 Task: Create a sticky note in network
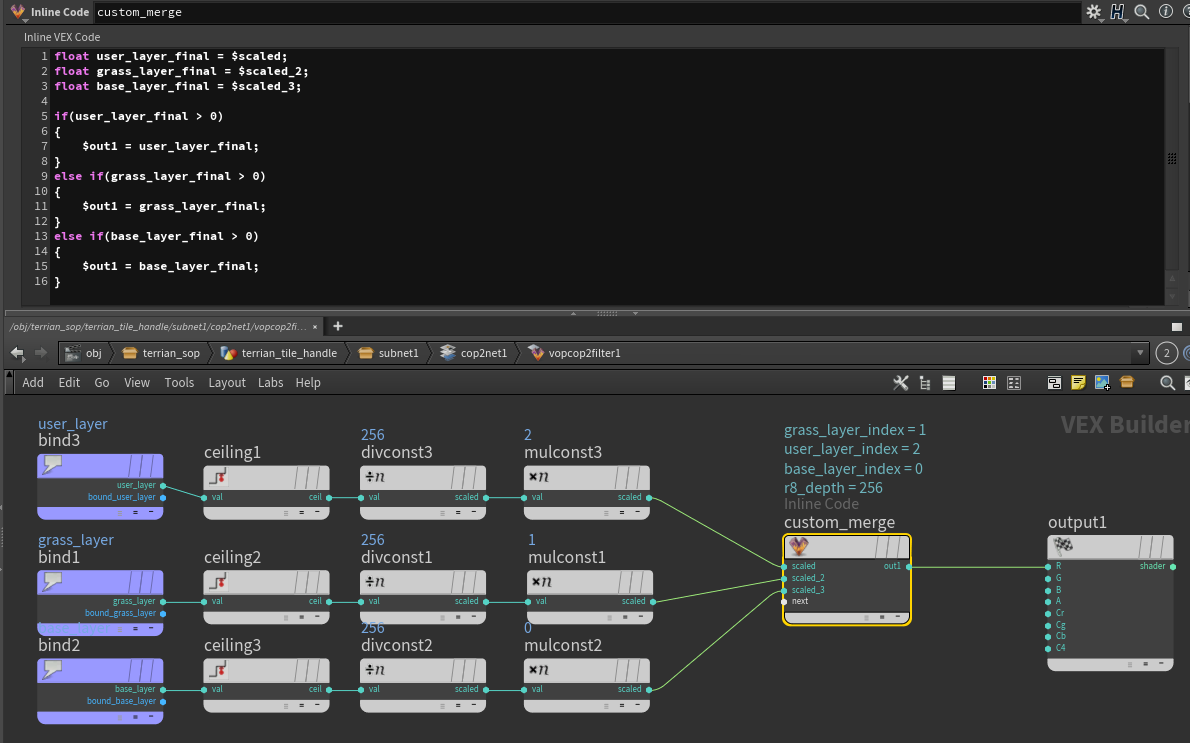click(1078, 382)
